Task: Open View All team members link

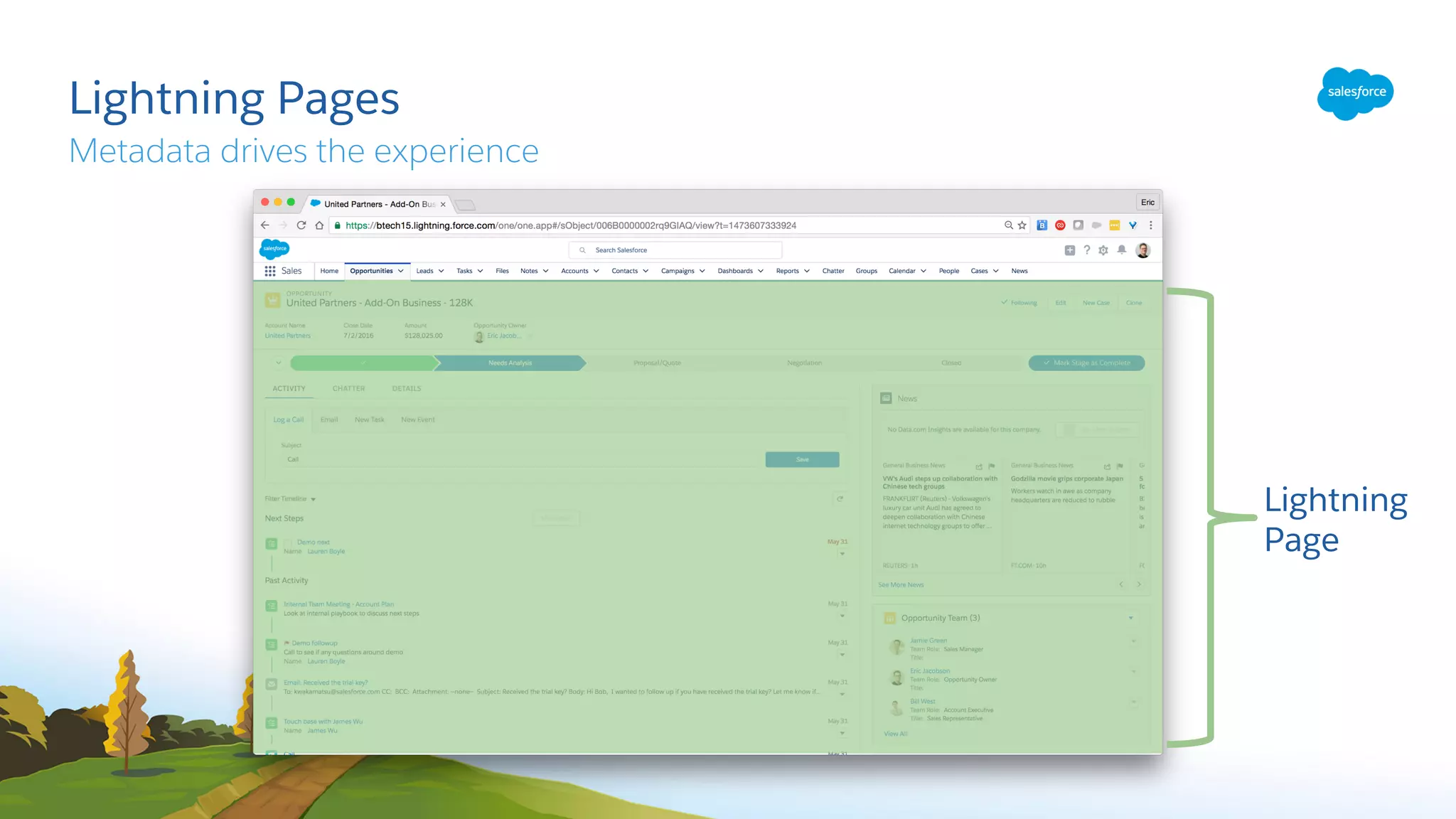Action: pyautogui.click(x=895, y=734)
